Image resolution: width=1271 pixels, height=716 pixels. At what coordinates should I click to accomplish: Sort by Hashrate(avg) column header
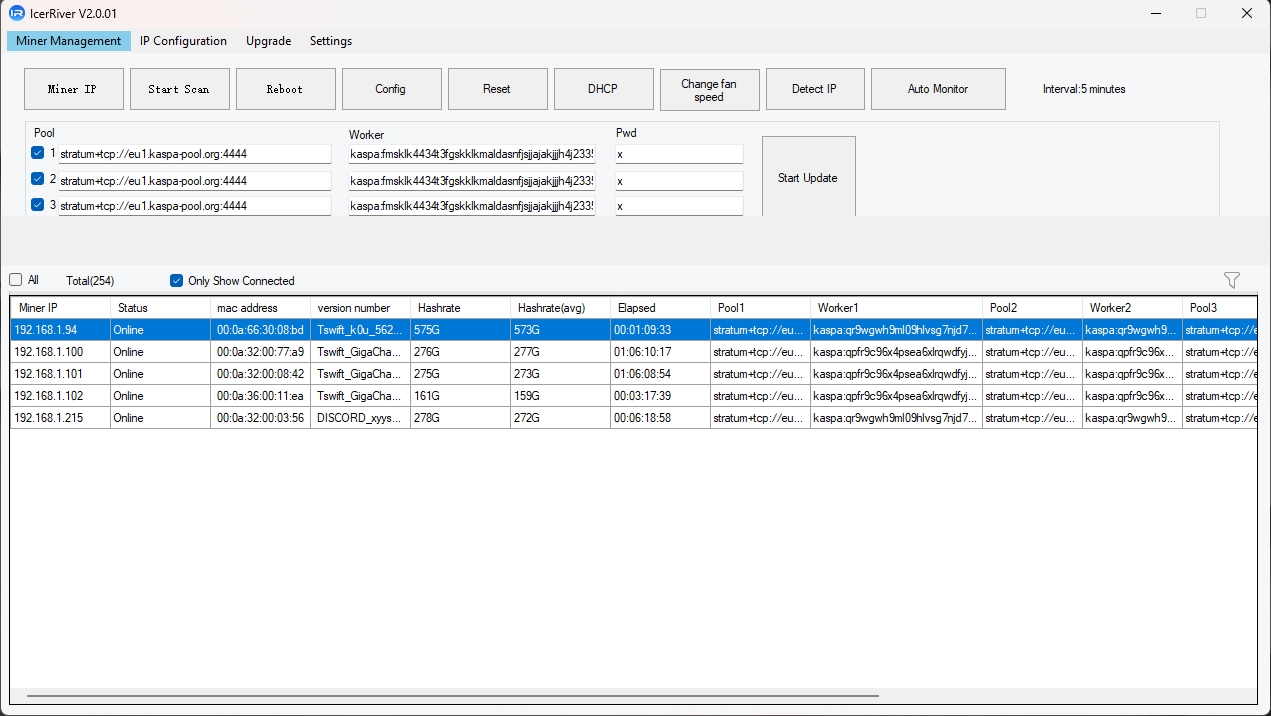[x=559, y=308]
